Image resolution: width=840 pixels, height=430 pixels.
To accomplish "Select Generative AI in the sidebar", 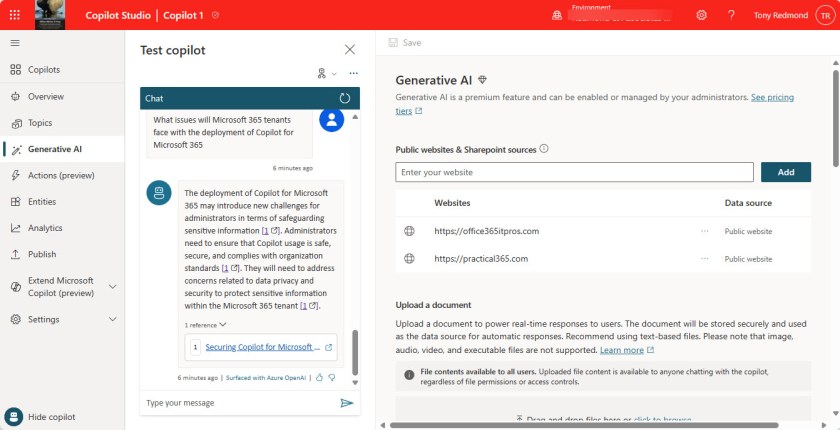I will 63,149.
